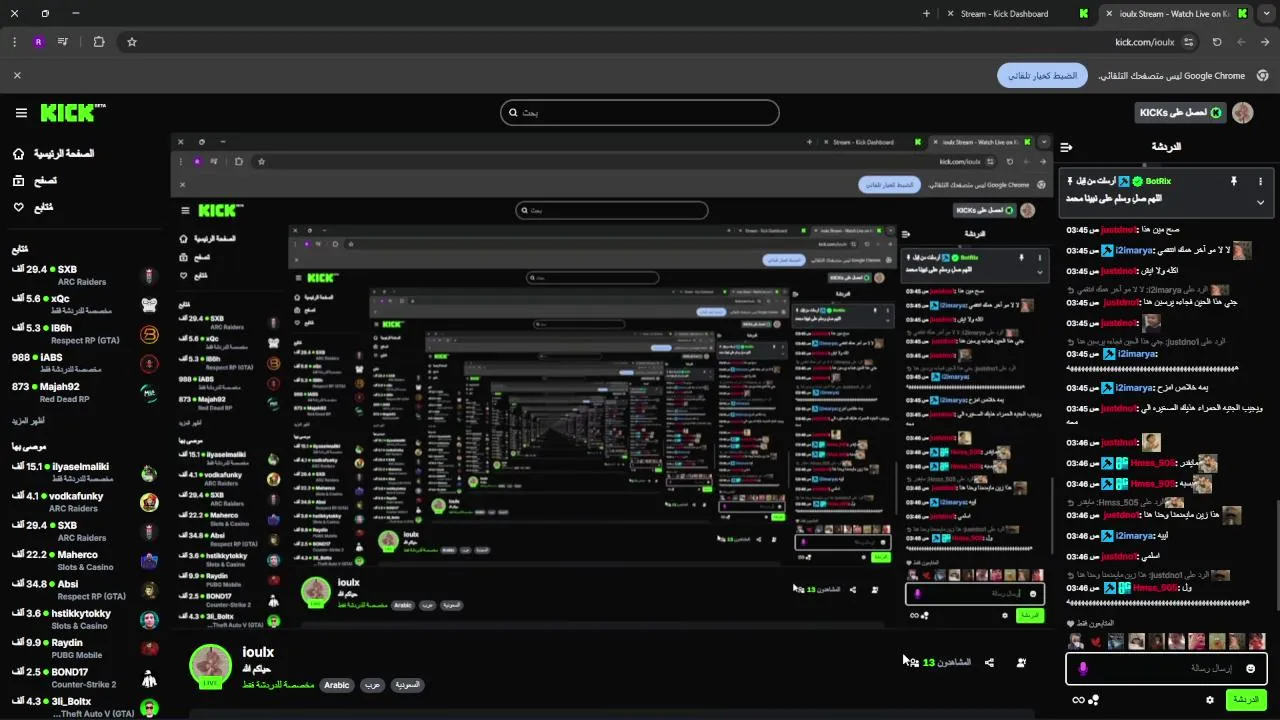Bookmark this page with star icon
Image resolution: width=1280 pixels, height=720 pixels.
click(131, 42)
